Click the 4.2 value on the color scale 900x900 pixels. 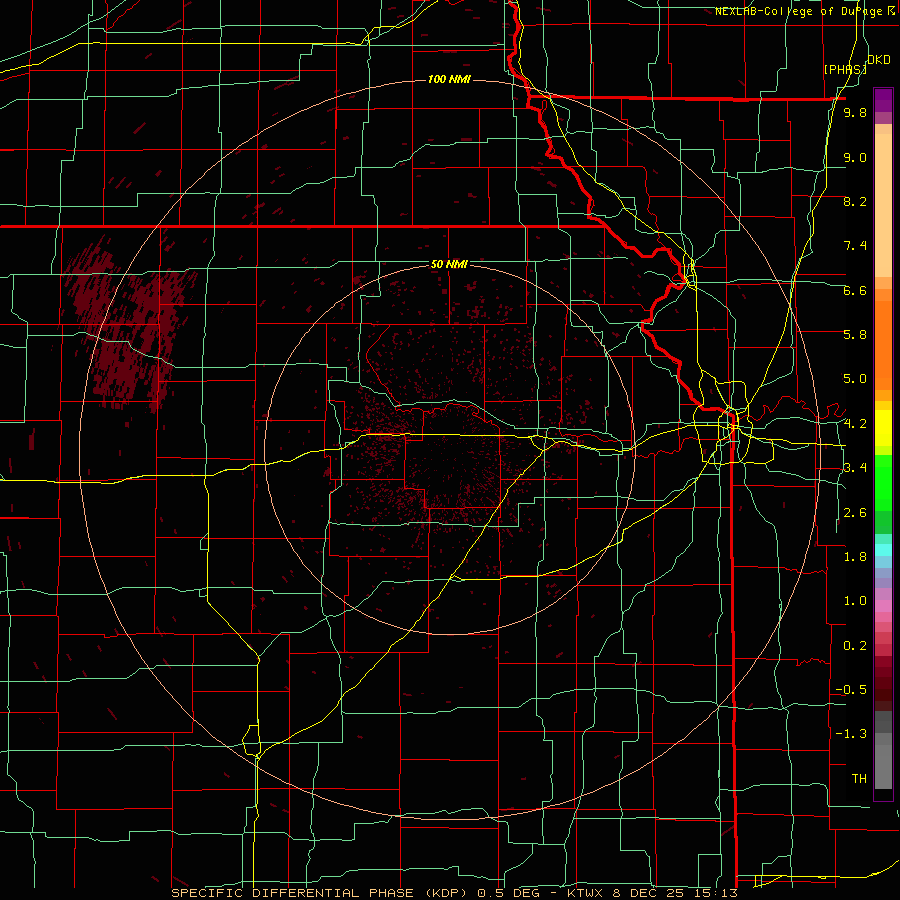pyautogui.click(x=855, y=424)
